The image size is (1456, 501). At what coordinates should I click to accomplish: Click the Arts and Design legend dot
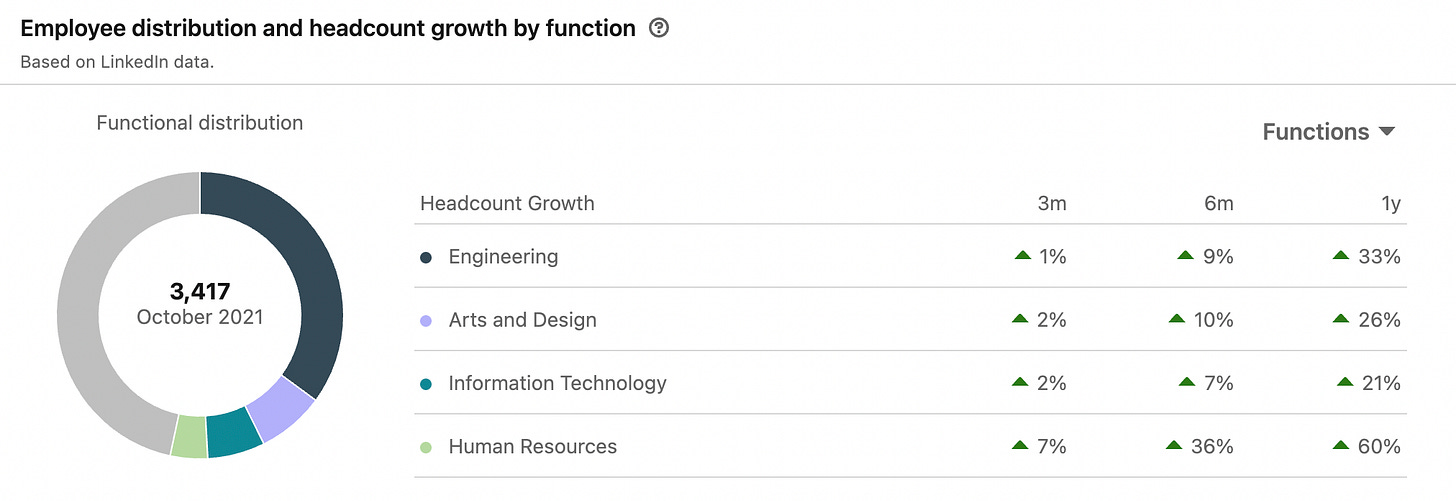pos(426,320)
